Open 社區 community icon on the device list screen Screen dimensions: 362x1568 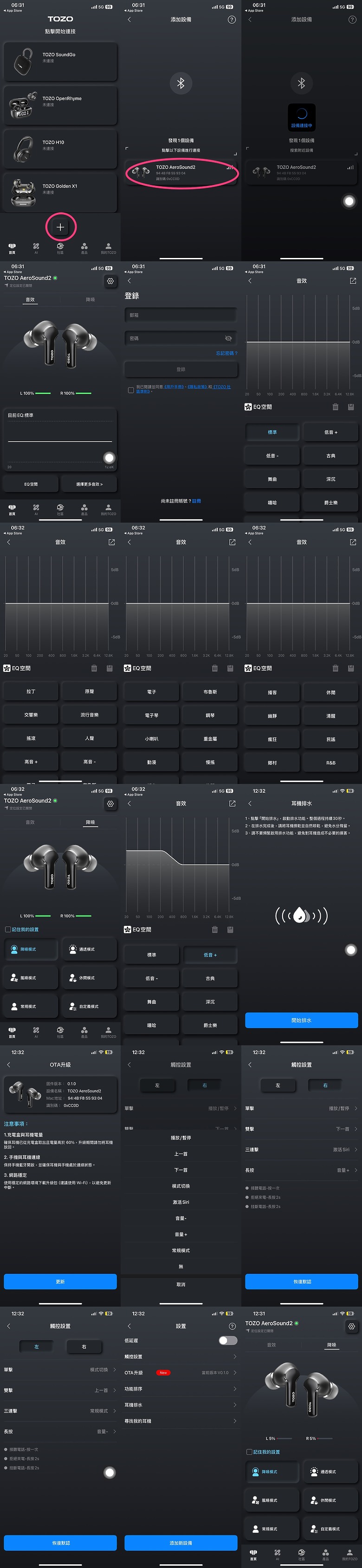[60, 247]
